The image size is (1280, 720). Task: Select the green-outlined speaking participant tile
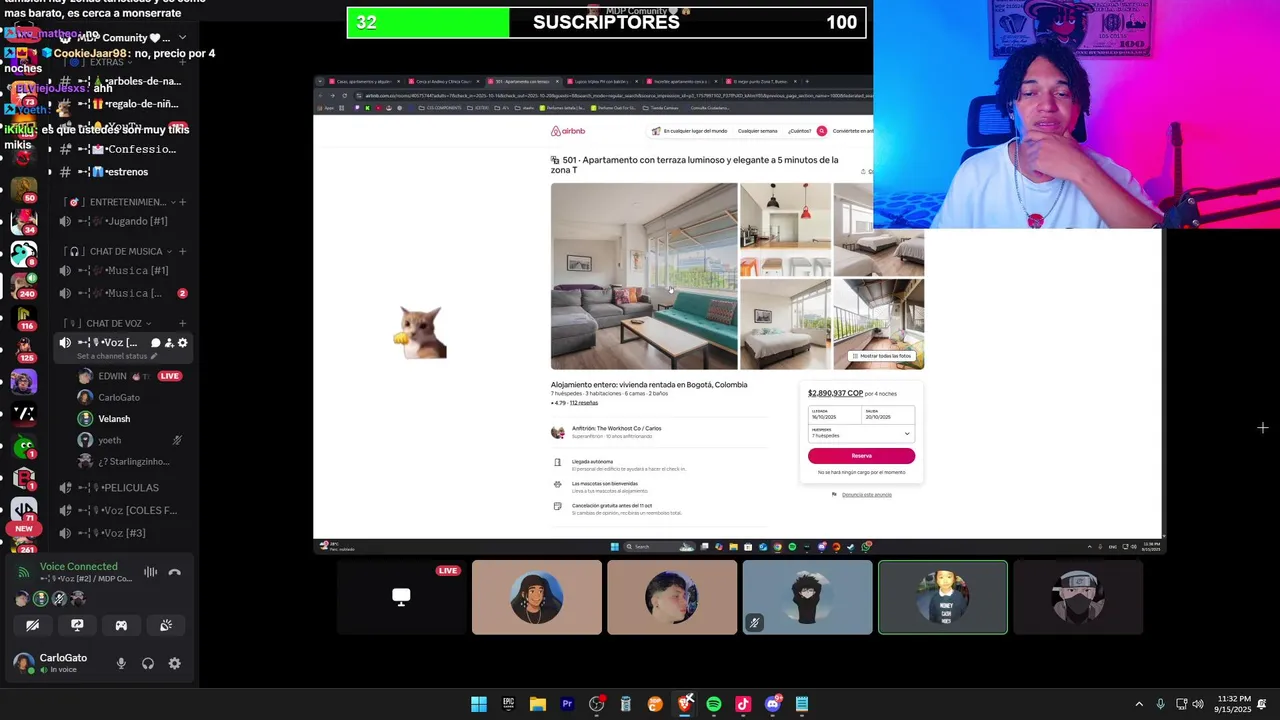942,598
